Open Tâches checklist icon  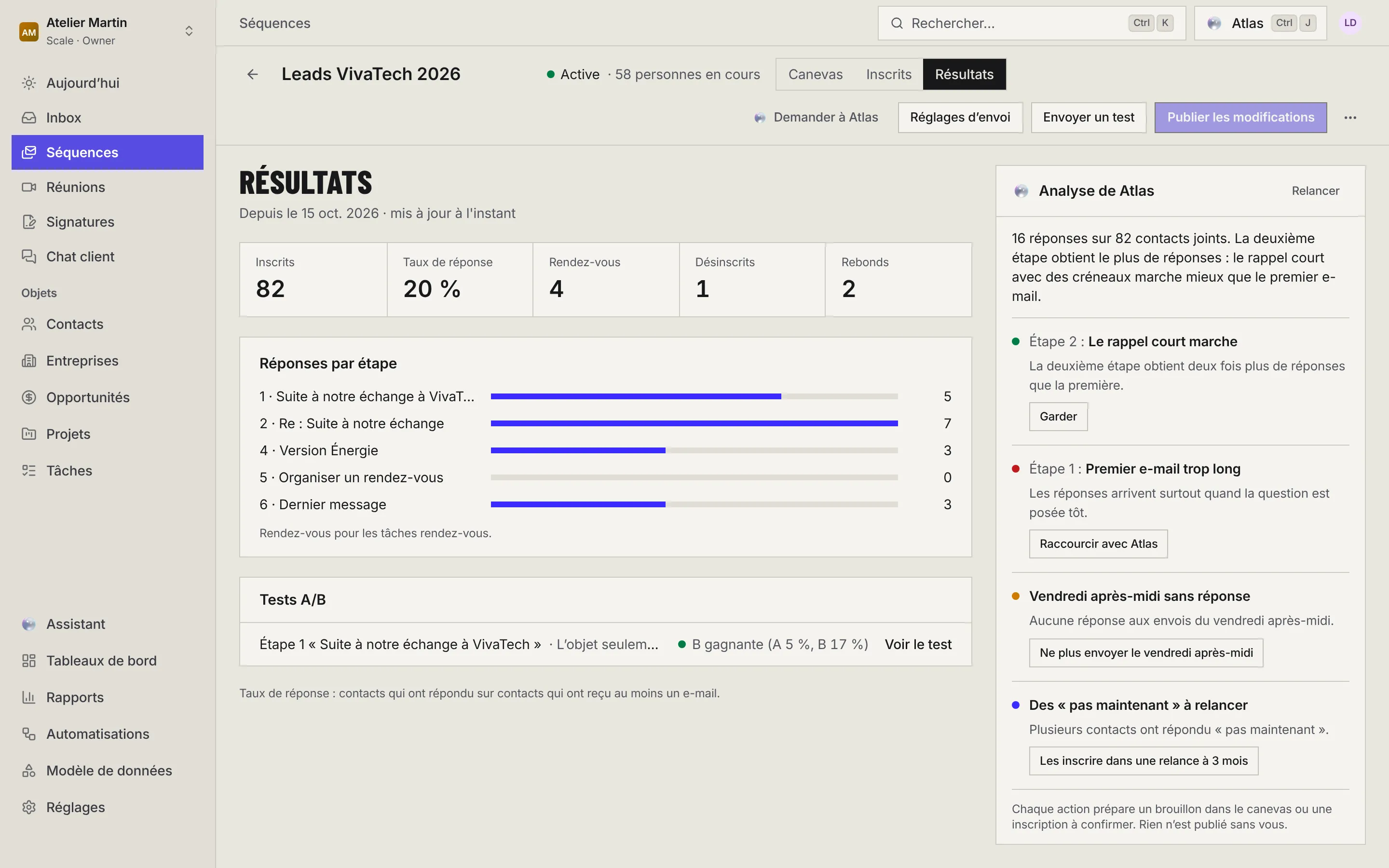coord(29,471)
